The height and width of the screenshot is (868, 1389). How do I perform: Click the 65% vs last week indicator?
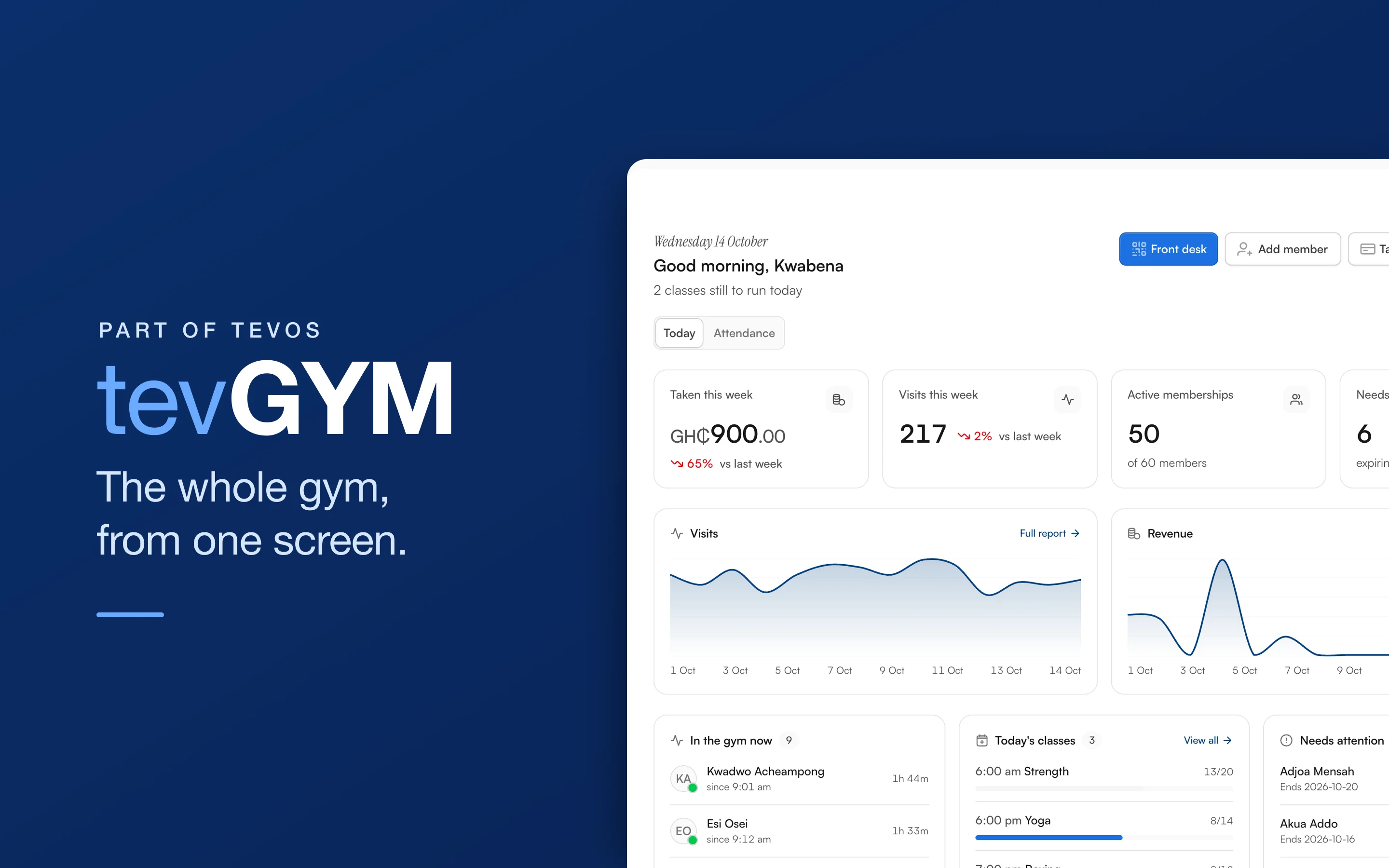pos(726,464)
